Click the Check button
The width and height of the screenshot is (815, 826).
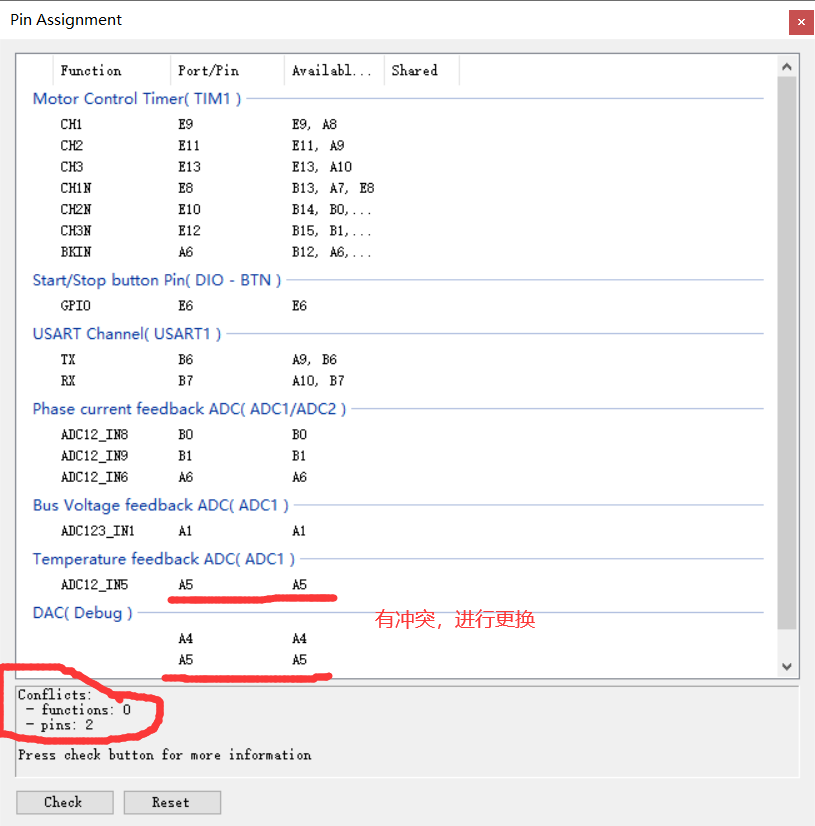65,802
